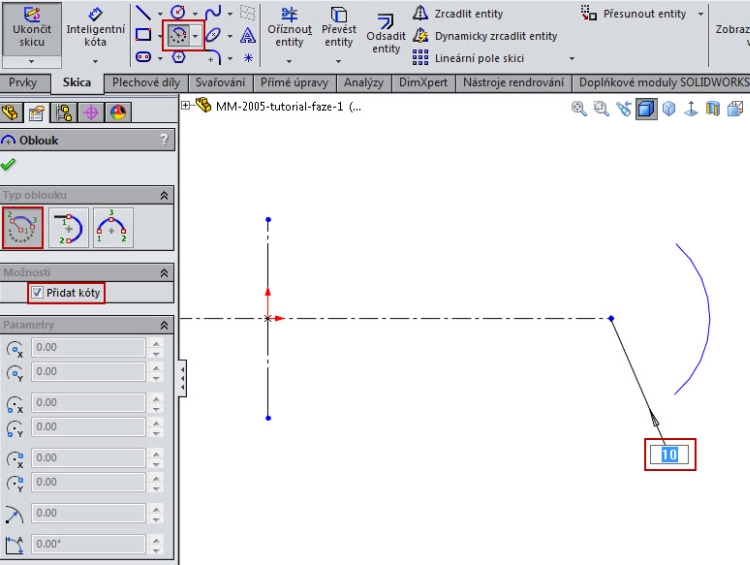Toggle Přidat kóty checkbox
Screen dimensions: 750x565
click(x=37, y=293)
